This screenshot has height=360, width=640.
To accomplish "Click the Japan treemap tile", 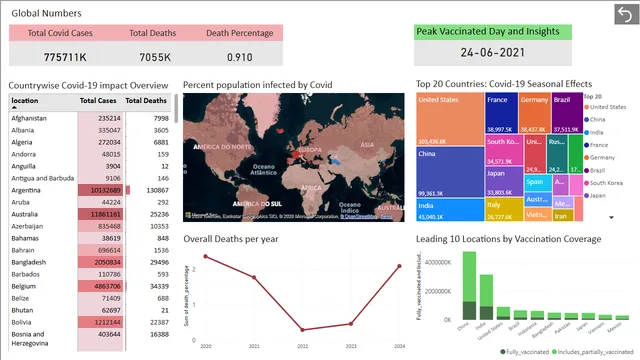I will (504, 182).
